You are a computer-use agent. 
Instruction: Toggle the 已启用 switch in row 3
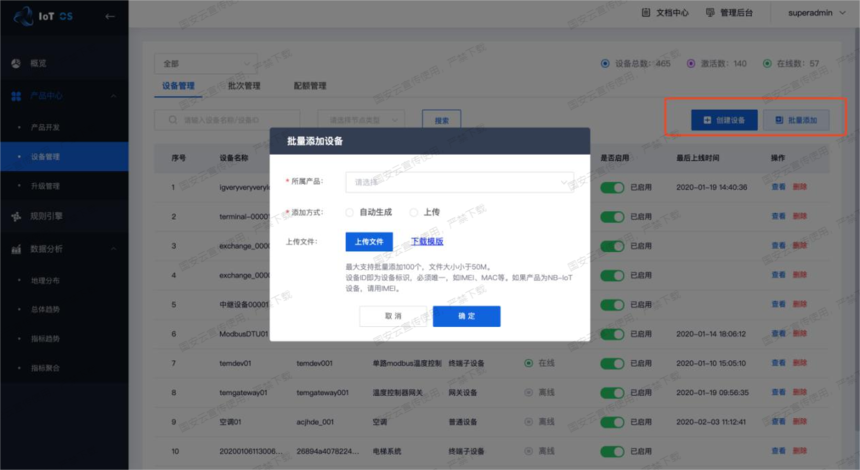point(612,246)
